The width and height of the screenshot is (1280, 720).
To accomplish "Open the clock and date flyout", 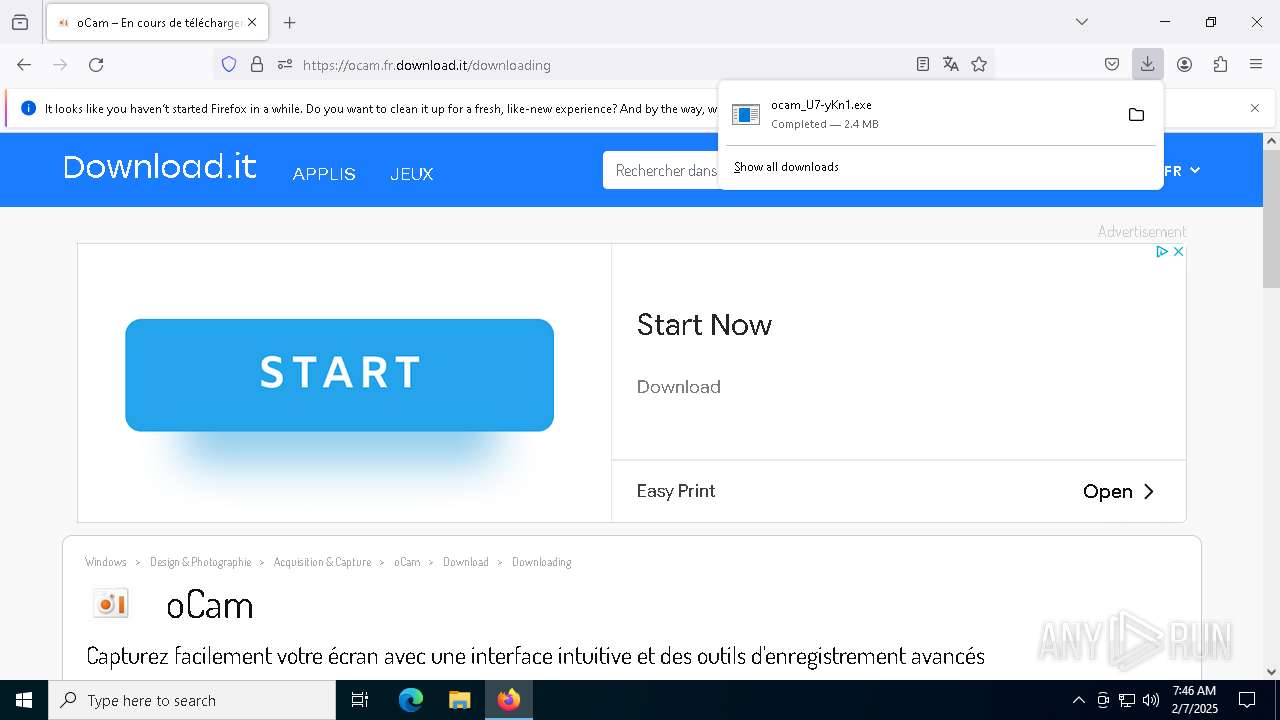I will pos(1195,700).
